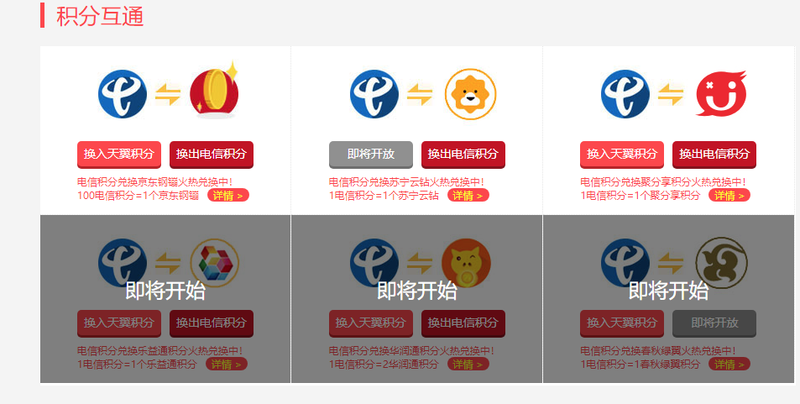Viewport: 800px width, 404px height.
Task: Open 详情 for Jufenxiang points exchange
Action: coord(730,195)
